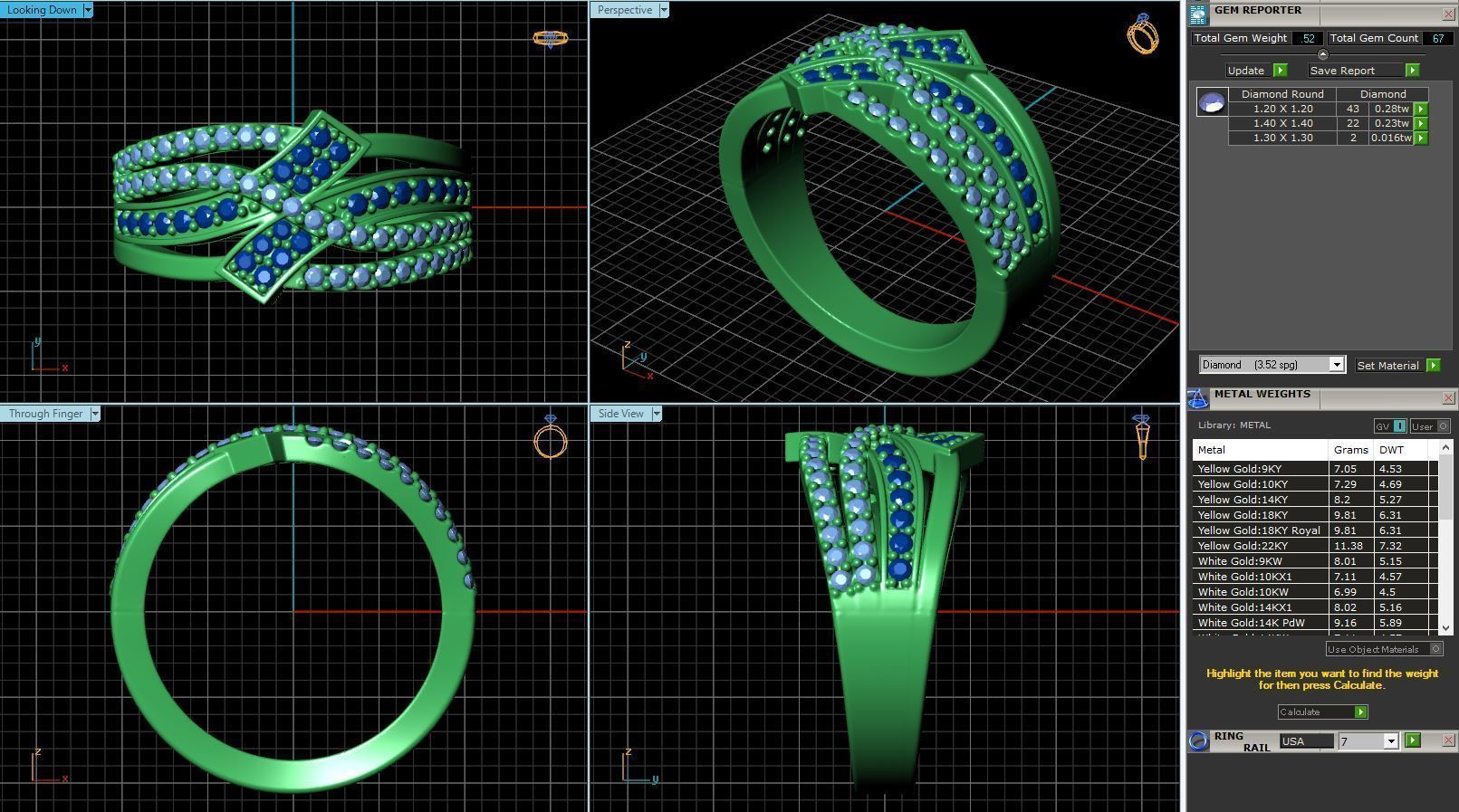The width and height of the screenshot is (1459, 812).
Task: Click green arrow on 1.40 X 1.40 row
Action: pos(1420,123)
